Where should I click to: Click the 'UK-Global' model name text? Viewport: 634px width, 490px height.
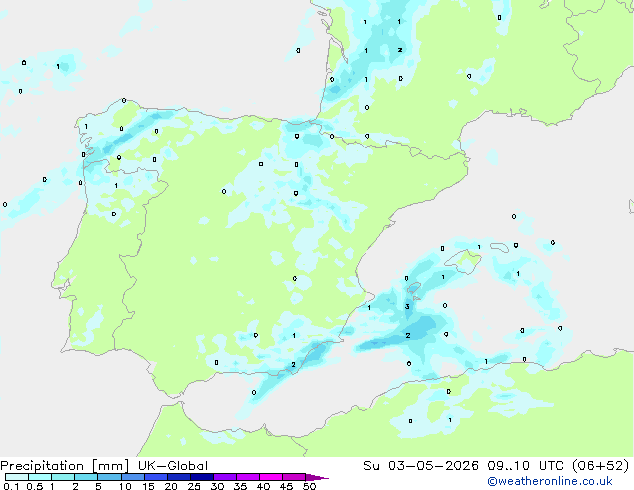tap(173, 466)
